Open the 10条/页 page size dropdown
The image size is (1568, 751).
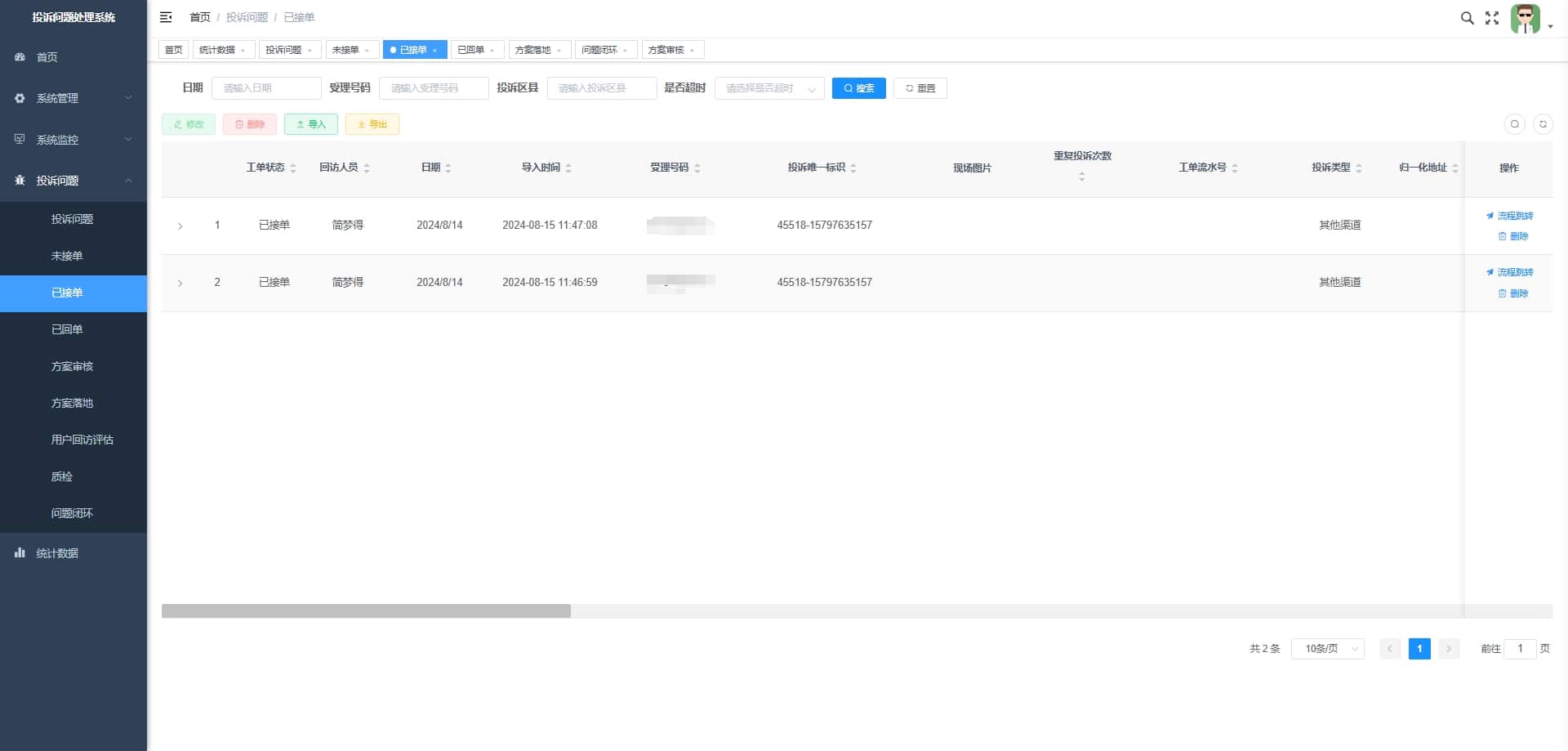(1328, 649)
